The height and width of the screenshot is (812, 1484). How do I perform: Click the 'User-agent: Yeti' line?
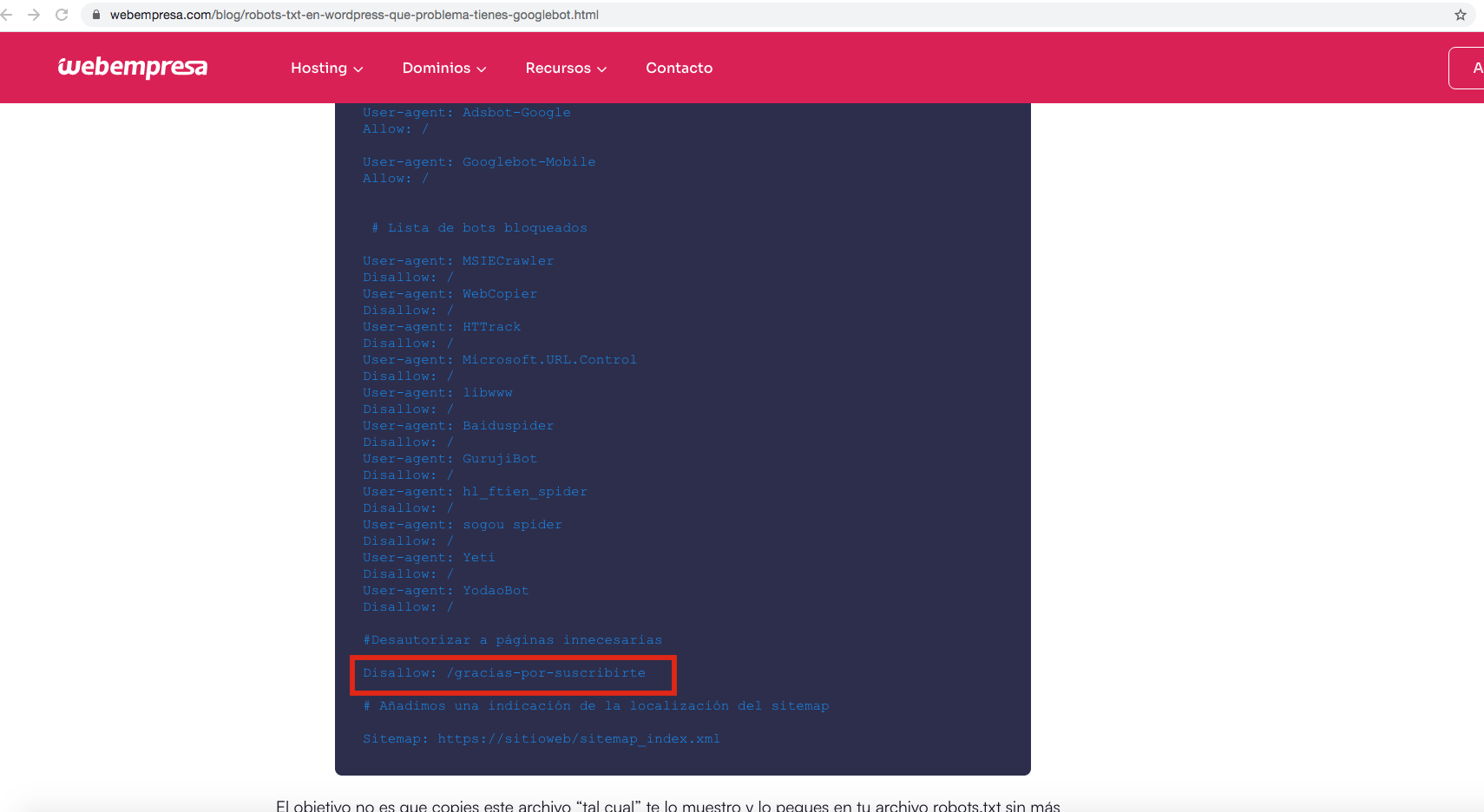pyautogui.click(x=429, y=558)
